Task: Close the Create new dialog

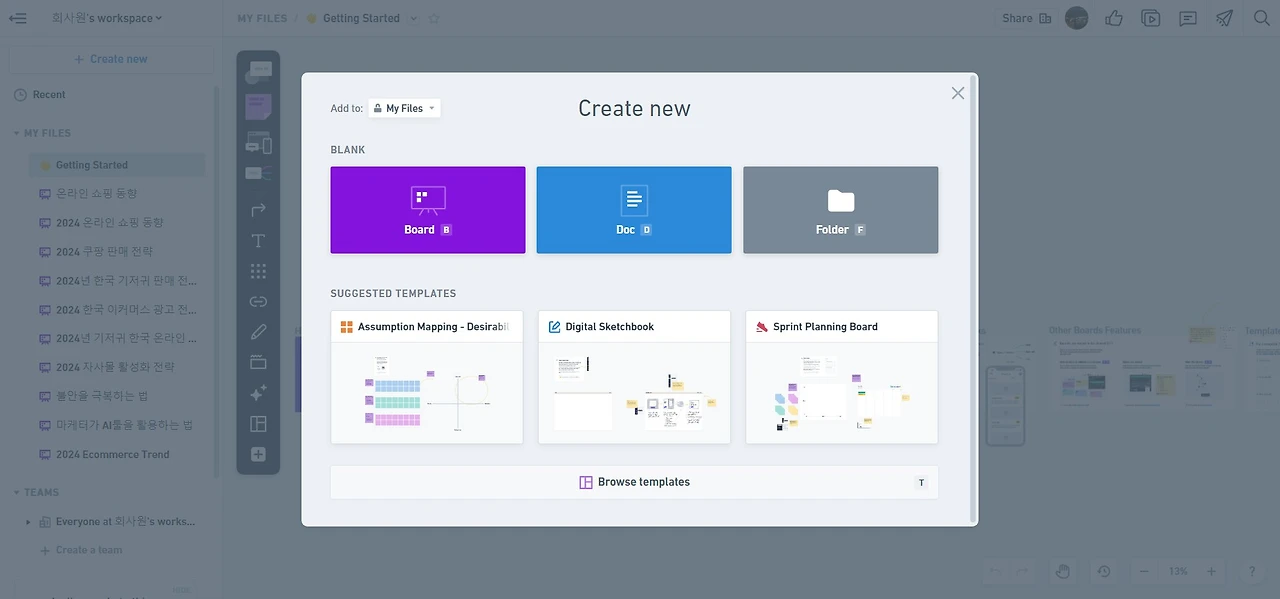Action: [958, 93]
